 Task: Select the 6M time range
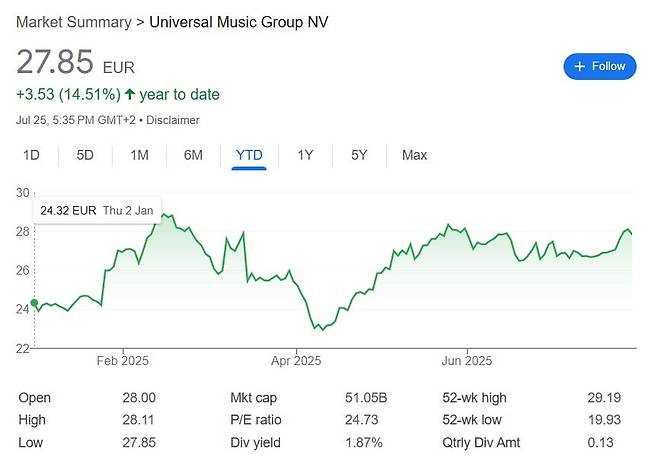pyautogui.click(x=193, y=155)
